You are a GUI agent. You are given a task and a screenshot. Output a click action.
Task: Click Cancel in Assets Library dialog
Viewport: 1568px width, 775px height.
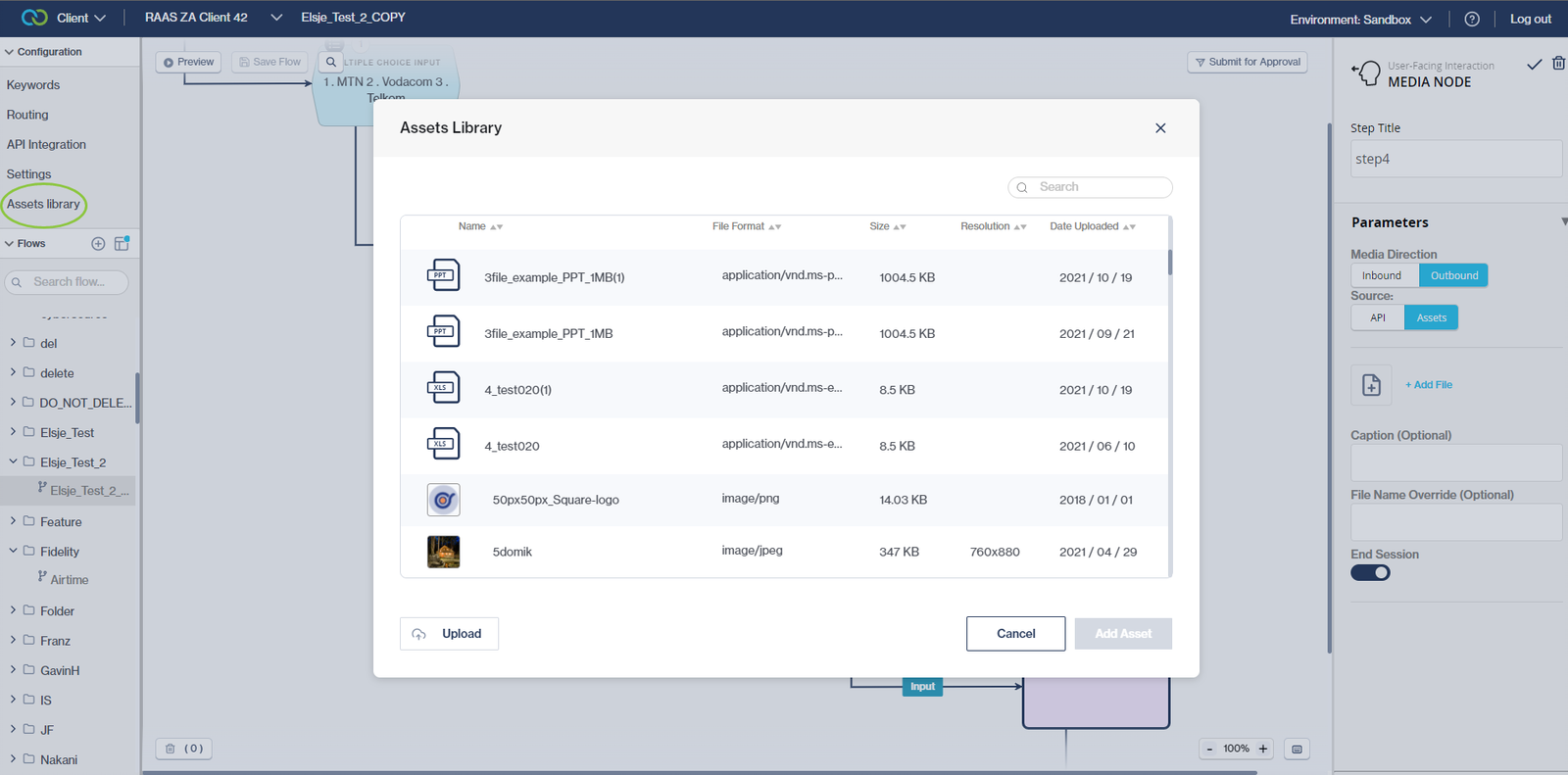1015,634
